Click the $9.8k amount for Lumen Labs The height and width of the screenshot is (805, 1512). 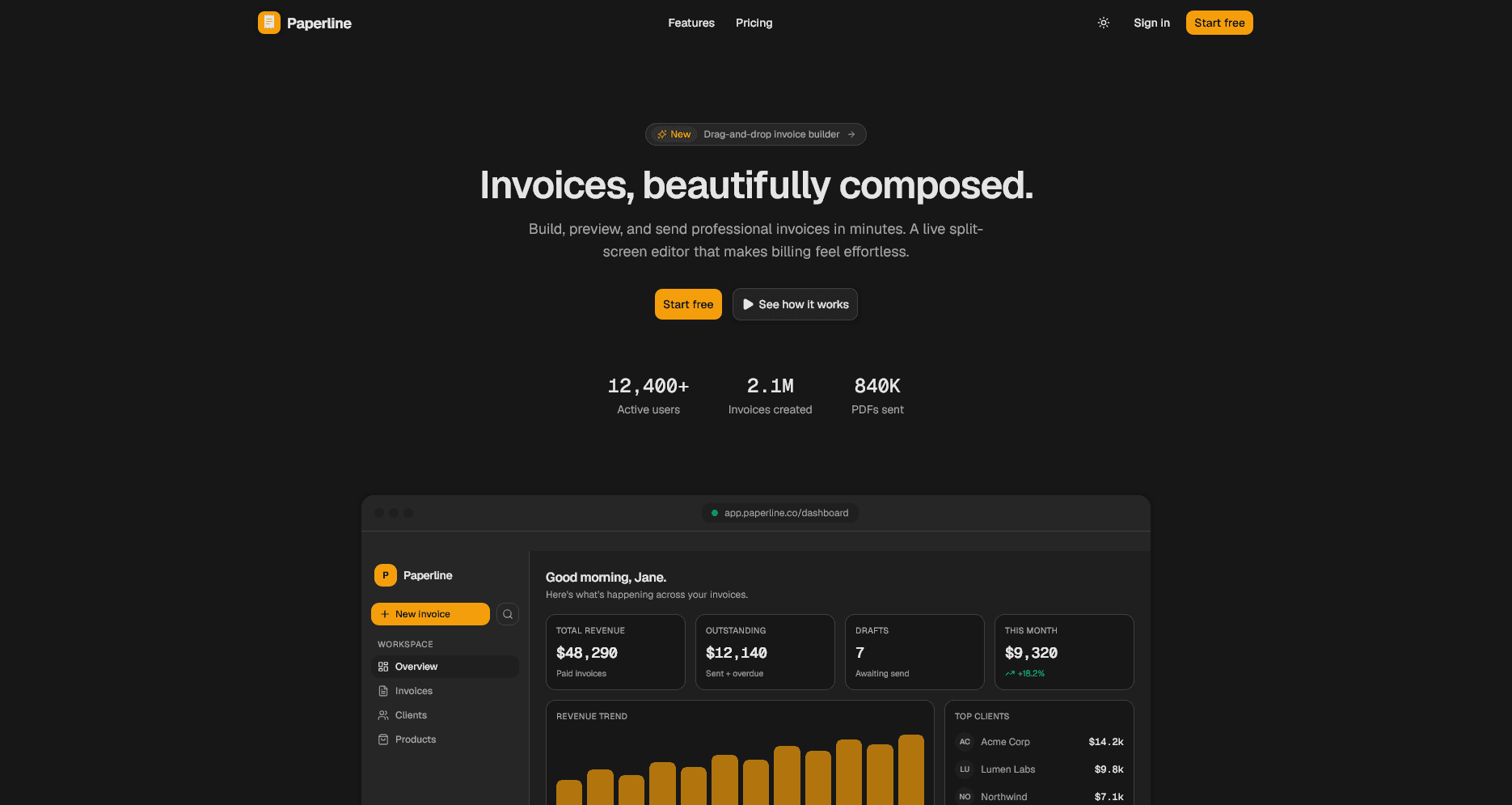pos(1109,769)
